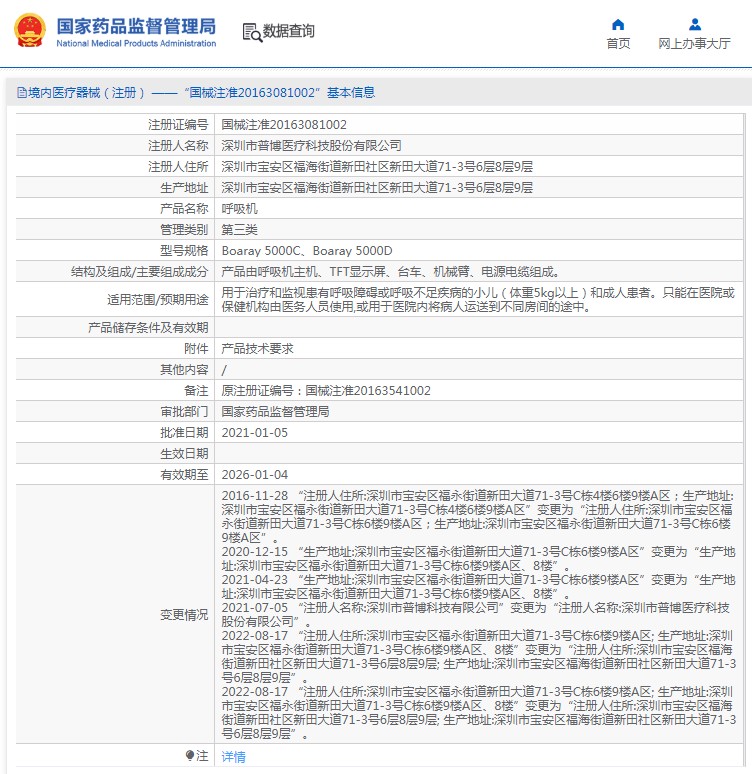Viewport: 752px width, 774px height.
Task: Click the 适用范围 intended use description
Action: (x=478, y=300)
